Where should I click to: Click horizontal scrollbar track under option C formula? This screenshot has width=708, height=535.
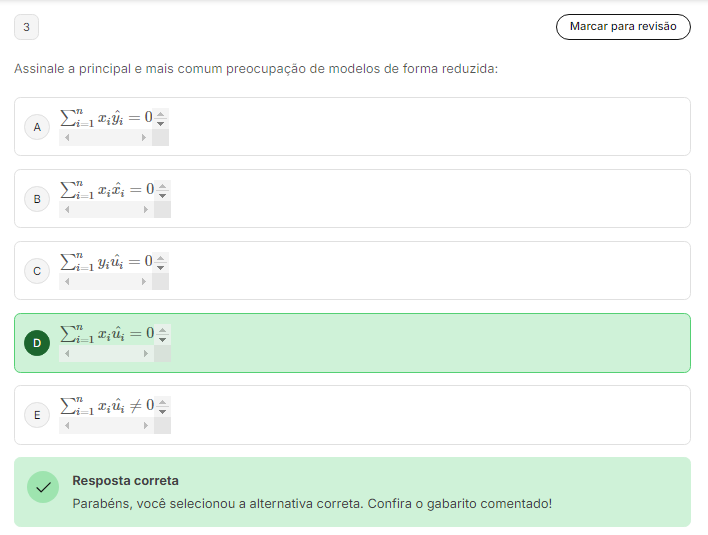tap(105, 282)
